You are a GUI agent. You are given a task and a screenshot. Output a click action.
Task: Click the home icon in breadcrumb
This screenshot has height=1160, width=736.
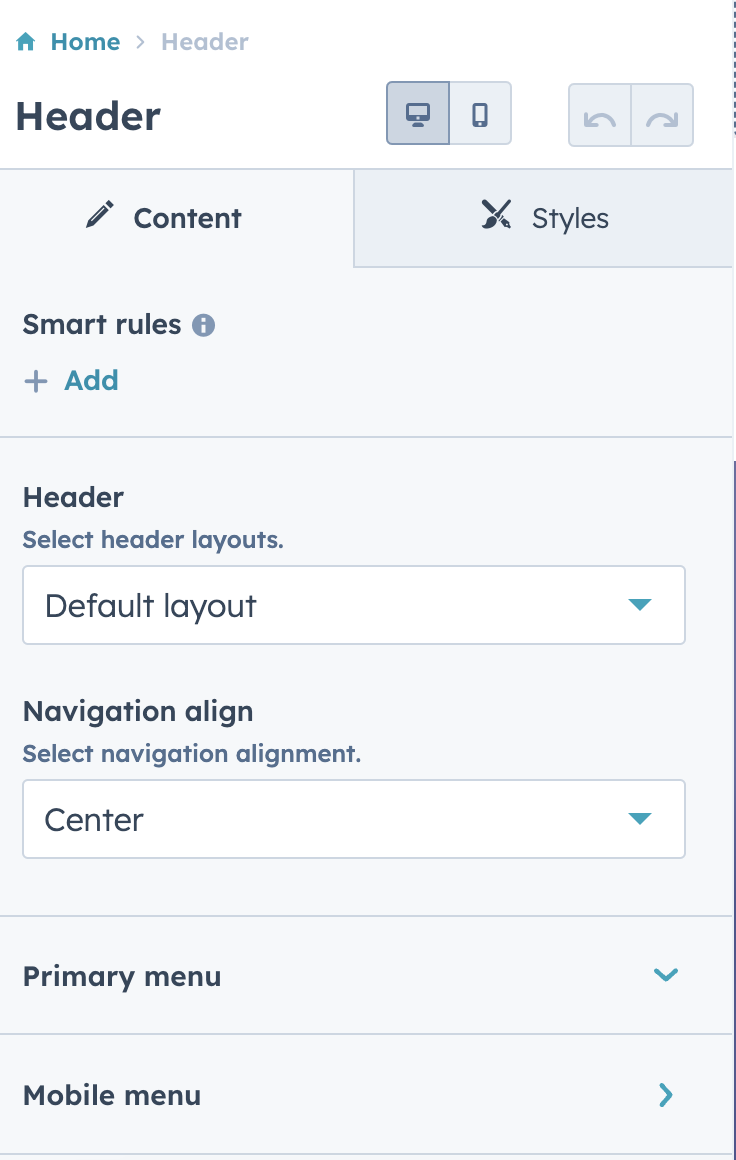[26, 41]
